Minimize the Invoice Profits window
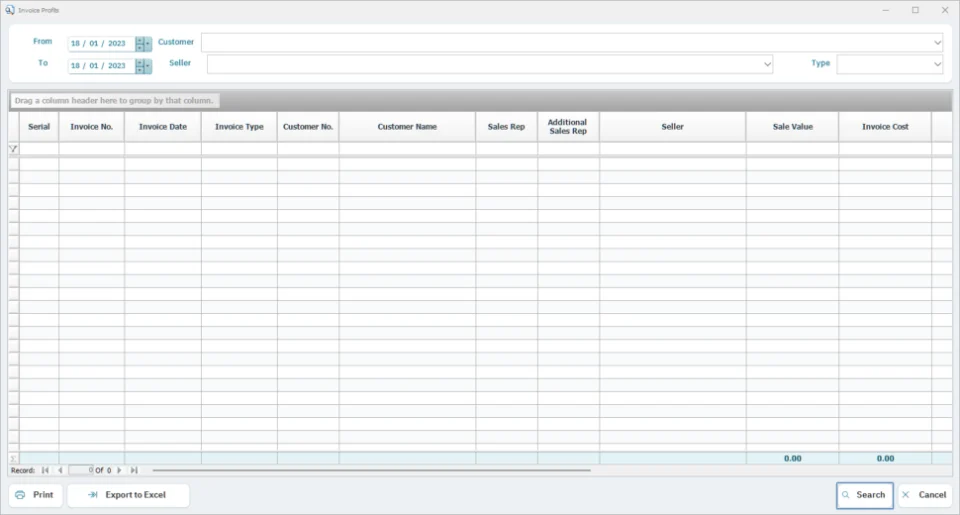Viewport: 960px width, 515px height. [x=886, y=10]
